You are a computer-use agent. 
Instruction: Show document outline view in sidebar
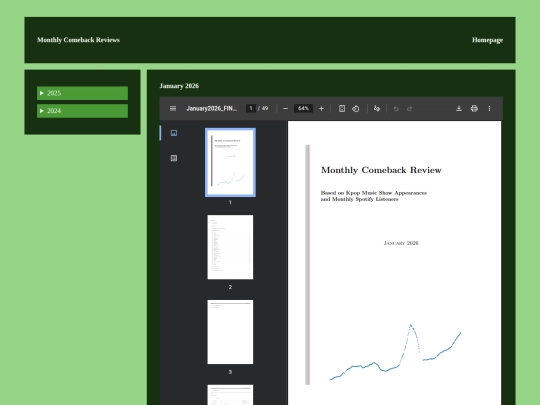click(x=174, y=158)
